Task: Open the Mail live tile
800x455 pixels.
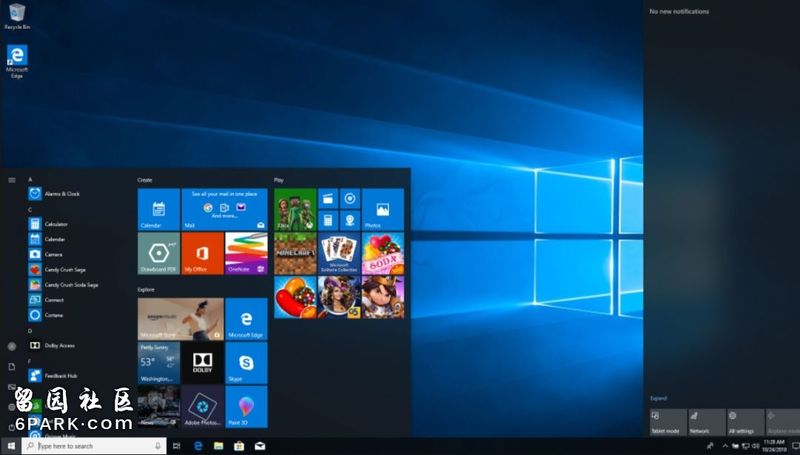Action: (224, 210)
